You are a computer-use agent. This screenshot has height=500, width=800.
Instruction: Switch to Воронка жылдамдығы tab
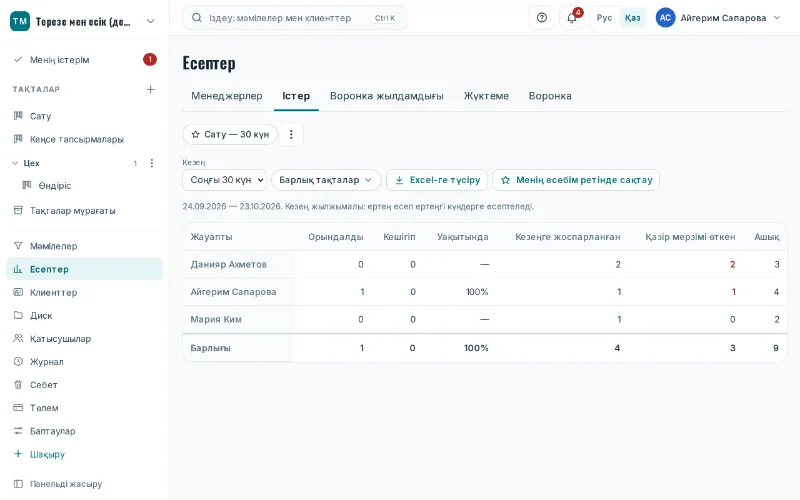pos(387,96)
